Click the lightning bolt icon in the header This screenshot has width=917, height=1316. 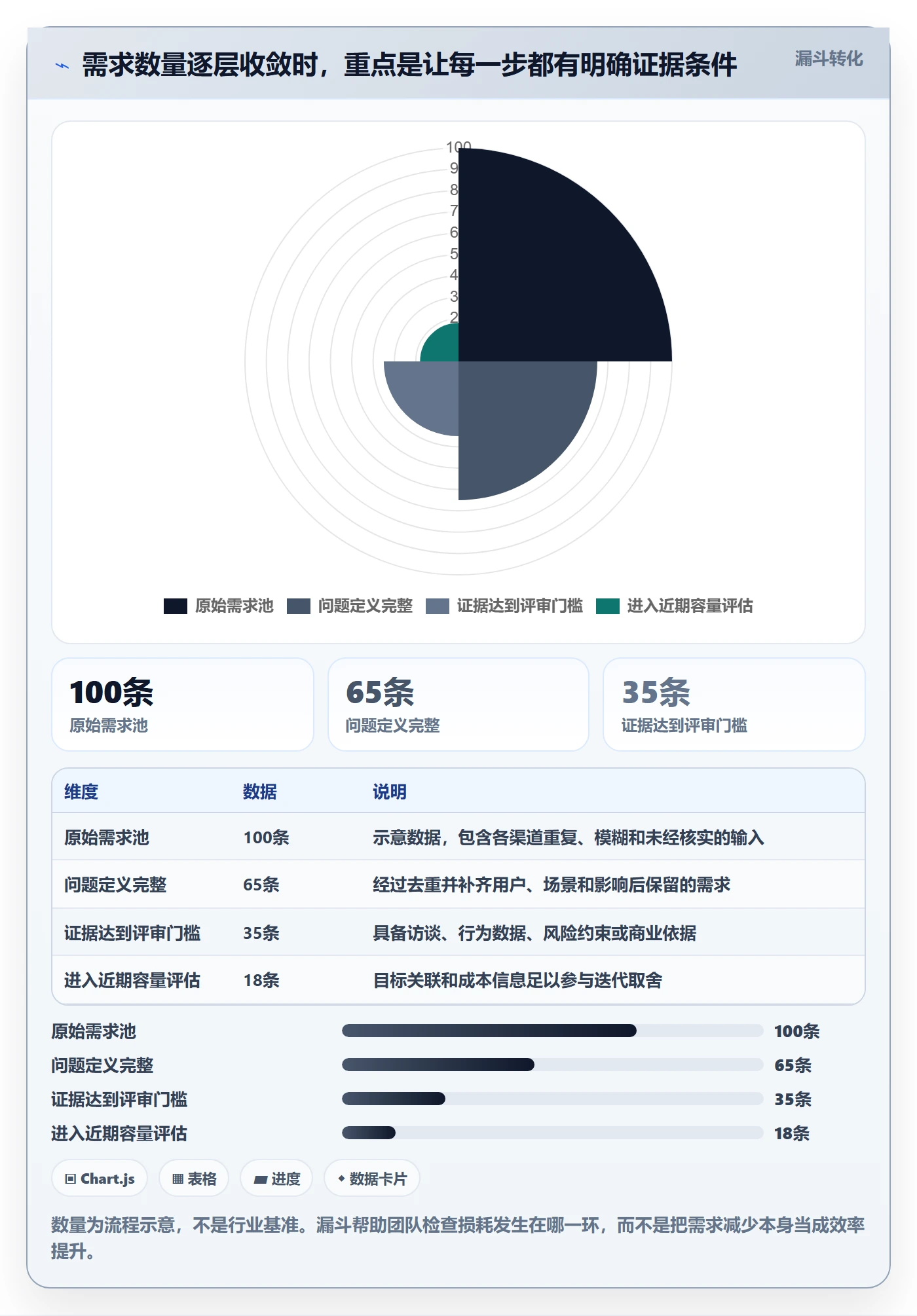click(x=62, y=65)
